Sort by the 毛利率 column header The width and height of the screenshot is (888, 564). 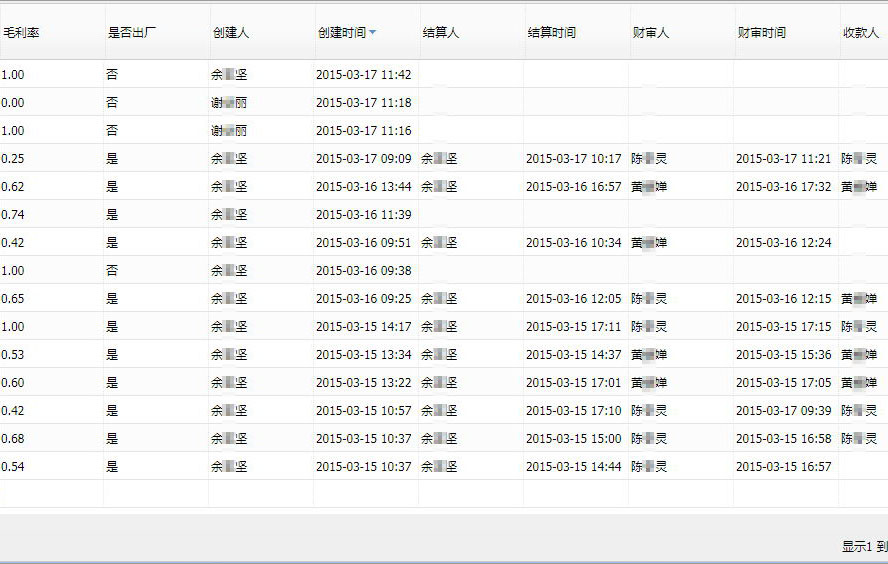point(21,33)
